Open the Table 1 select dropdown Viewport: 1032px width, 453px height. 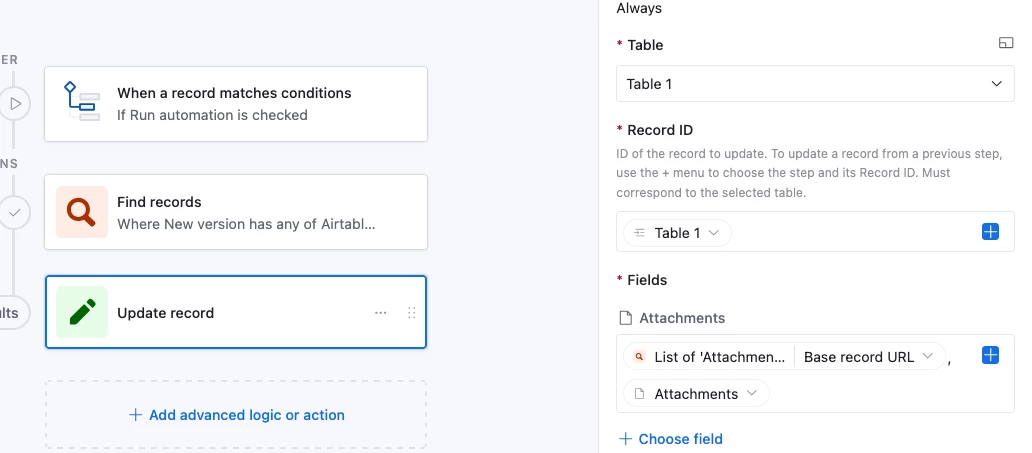[x=814, y=84]
